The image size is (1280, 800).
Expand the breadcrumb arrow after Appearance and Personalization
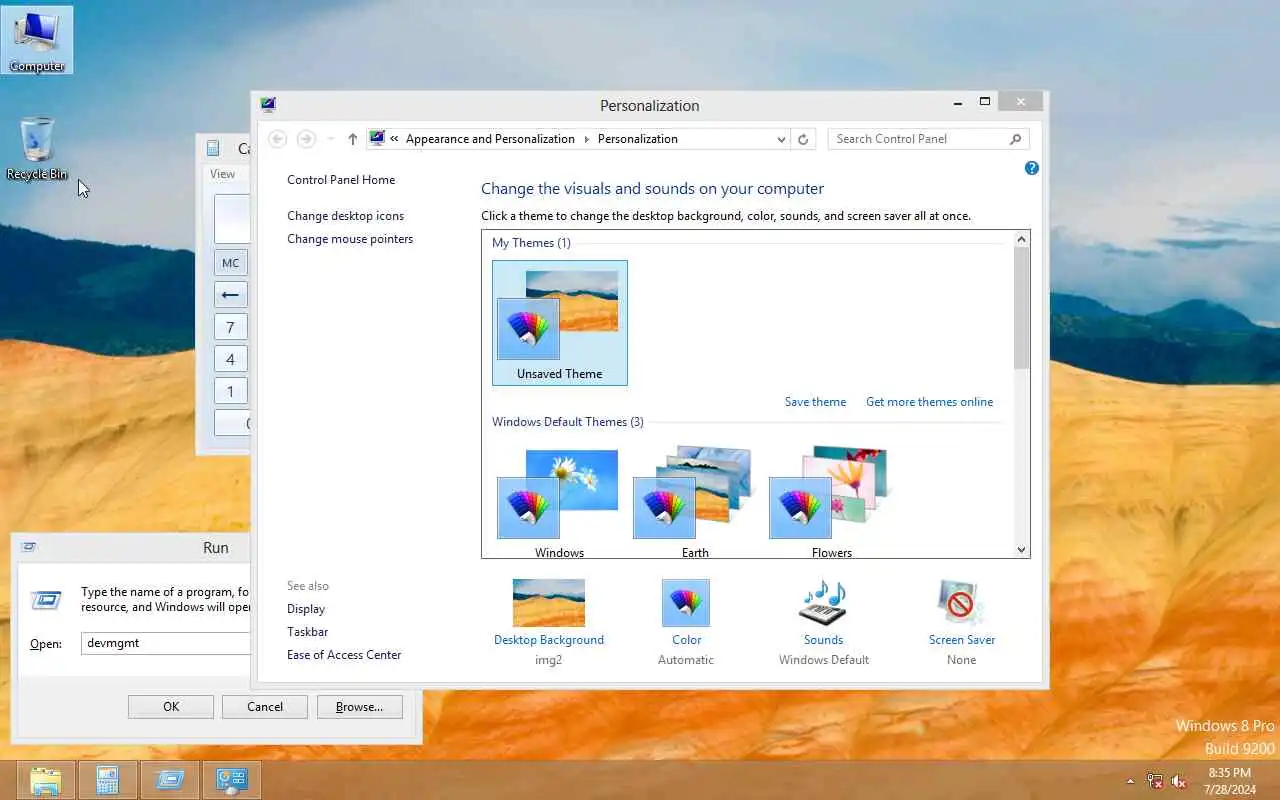click(587, 139)
